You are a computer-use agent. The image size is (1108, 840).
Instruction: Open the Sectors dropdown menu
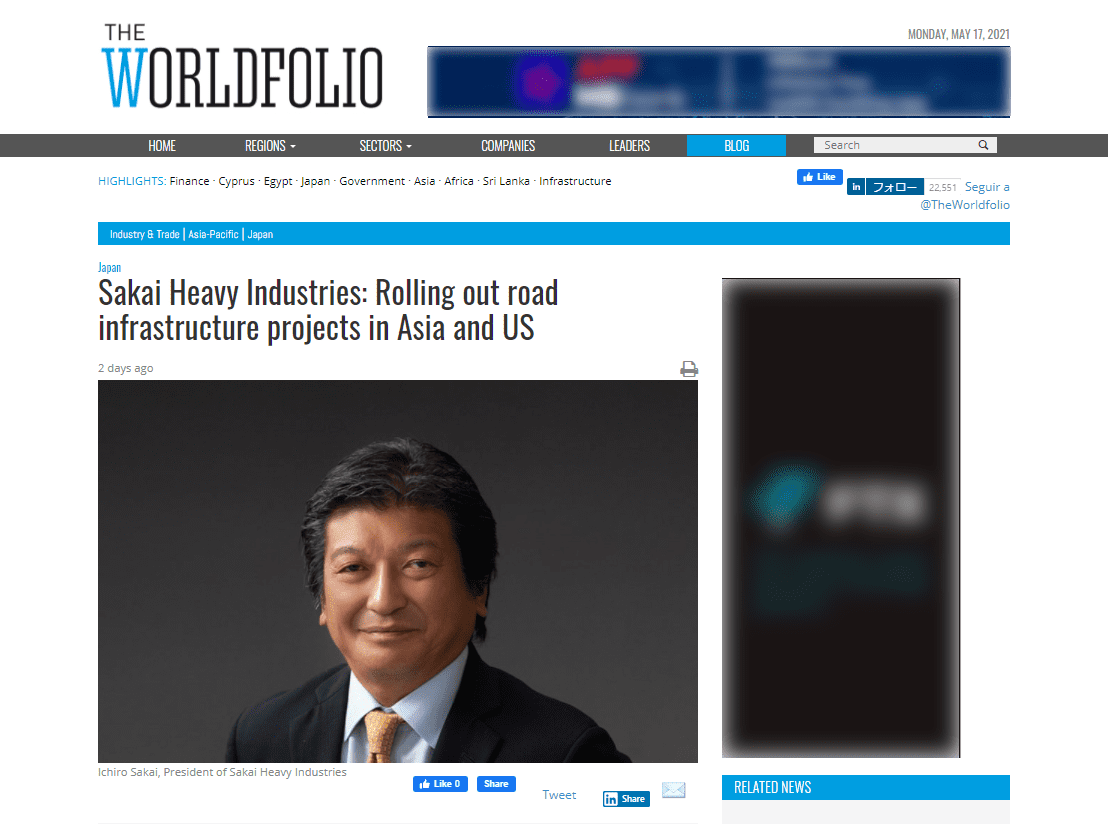pyautogui.click(x=385, y=146)
